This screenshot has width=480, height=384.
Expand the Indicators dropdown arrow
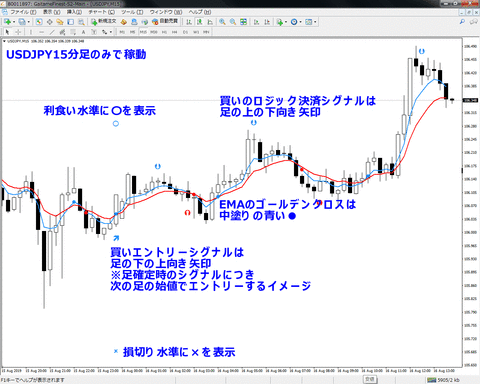(x=286, y=22)
